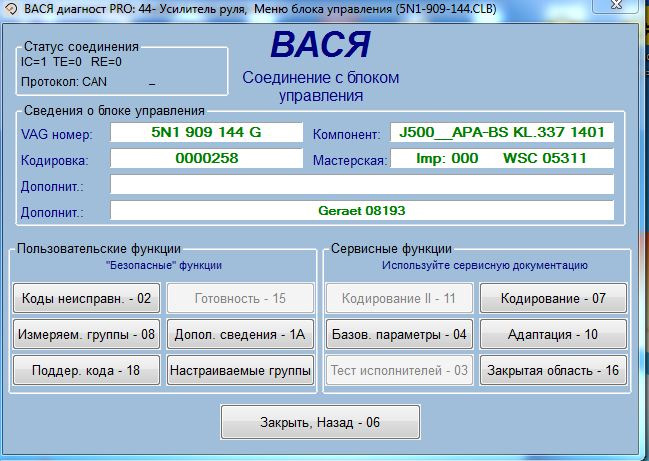This screenshot has height=461, width=649.
Task: Click the Кодировка field '0000258'
Action: [x=207, y=158]
